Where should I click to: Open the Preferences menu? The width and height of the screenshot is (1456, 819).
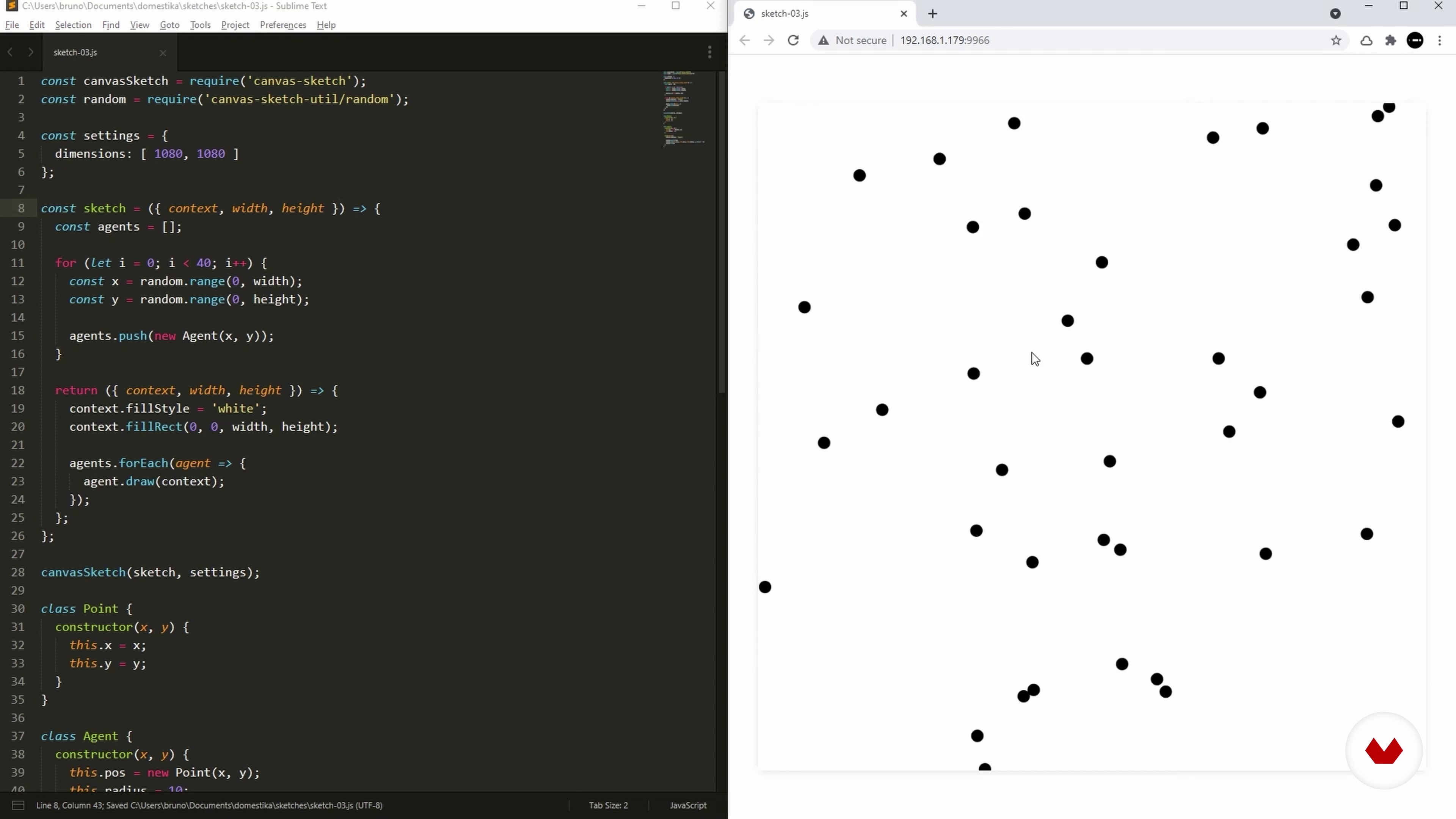click(282, 25)
